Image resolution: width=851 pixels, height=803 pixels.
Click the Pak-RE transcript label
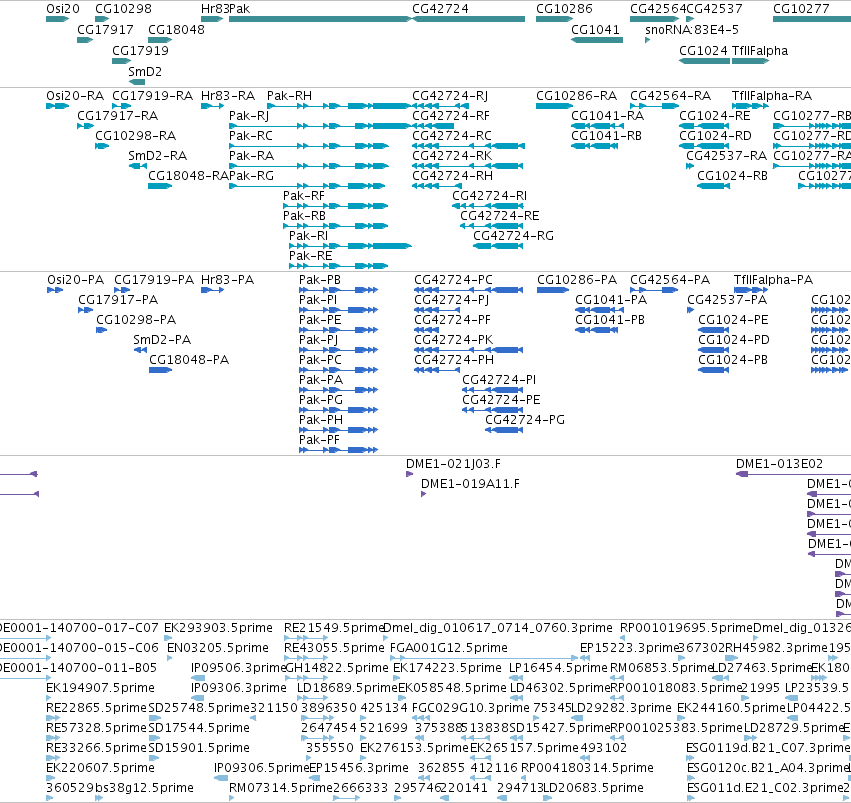[310, 256]
